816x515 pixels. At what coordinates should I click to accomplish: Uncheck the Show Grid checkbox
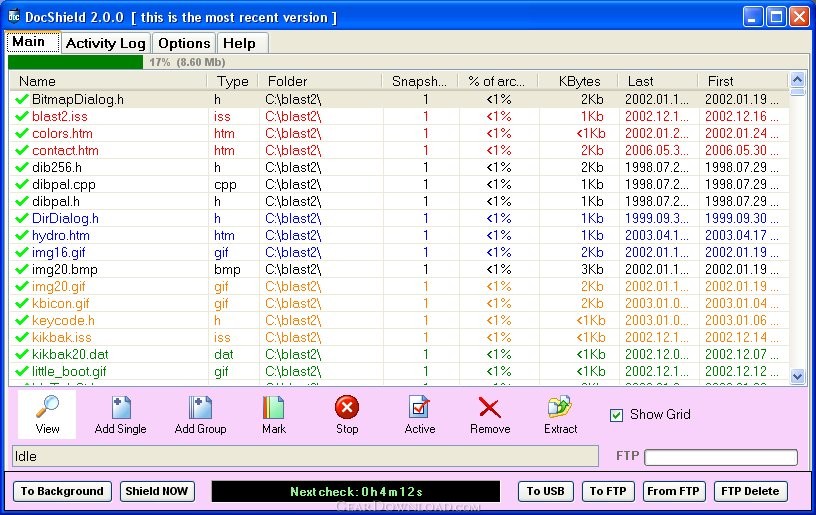[616, 415]
